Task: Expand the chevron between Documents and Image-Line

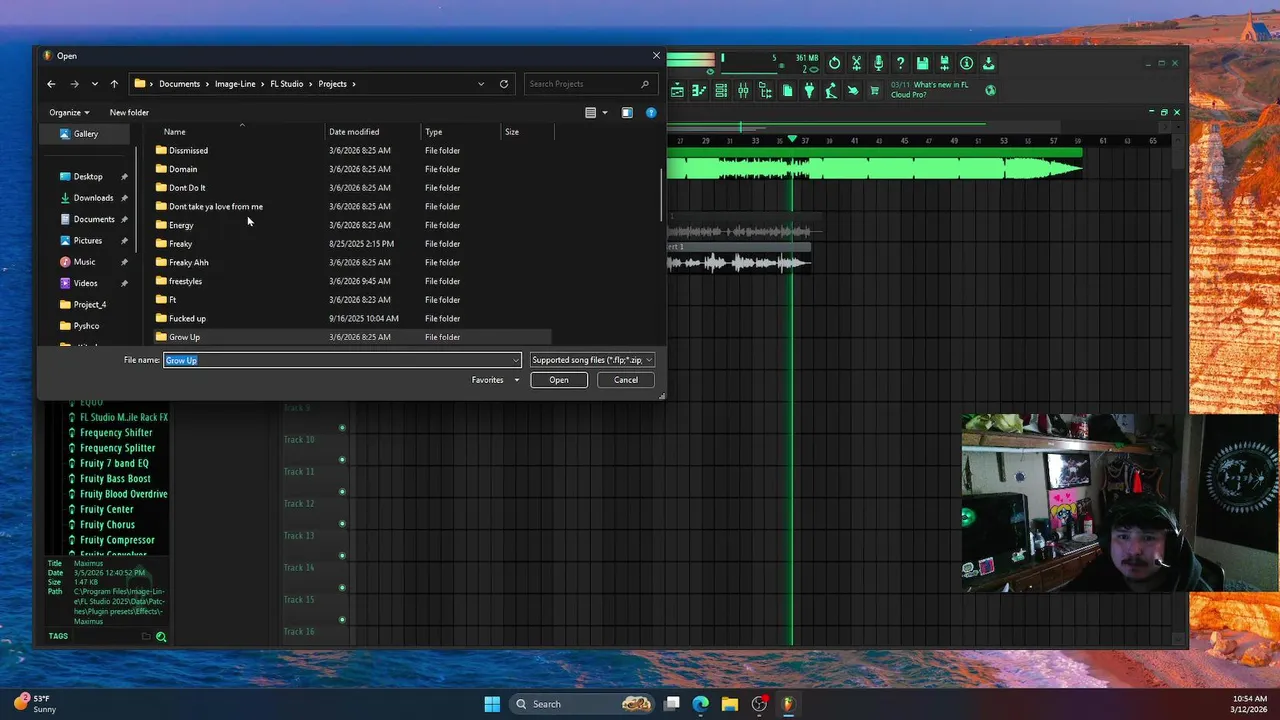Action: (x=207, y=84)
